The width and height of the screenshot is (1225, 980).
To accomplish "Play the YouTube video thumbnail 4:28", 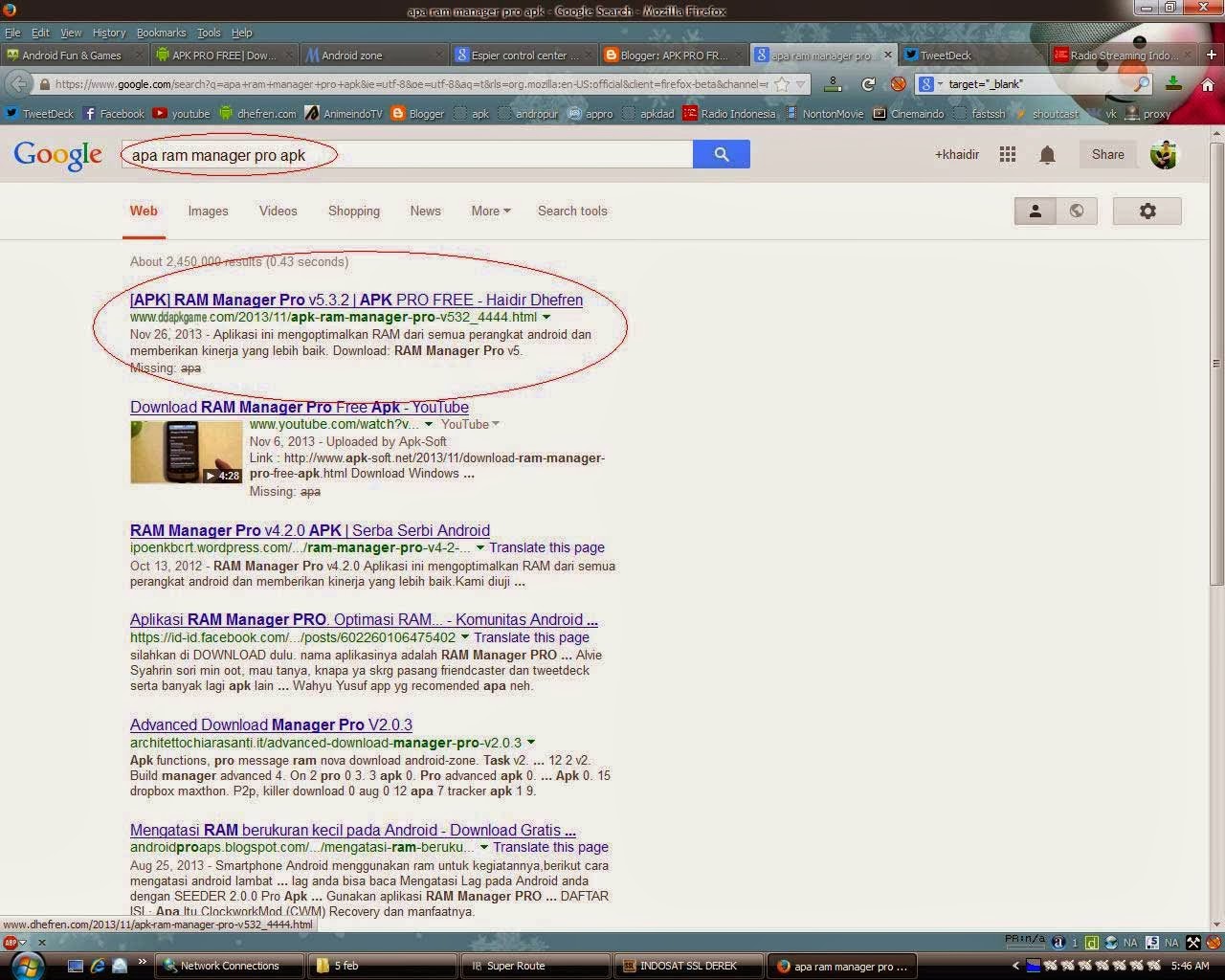I will pyautogui.click(x=187, y=452).
